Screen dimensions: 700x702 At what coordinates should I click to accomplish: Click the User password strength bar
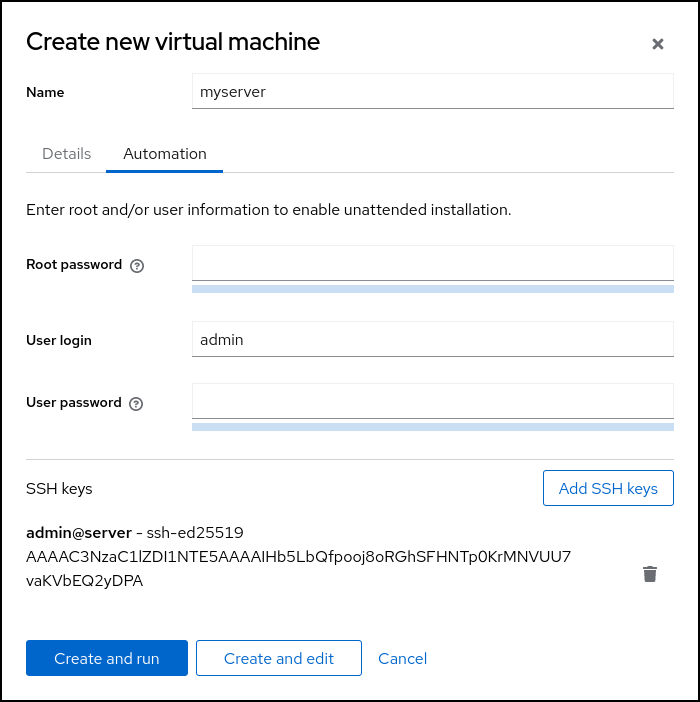pos(432,427)
